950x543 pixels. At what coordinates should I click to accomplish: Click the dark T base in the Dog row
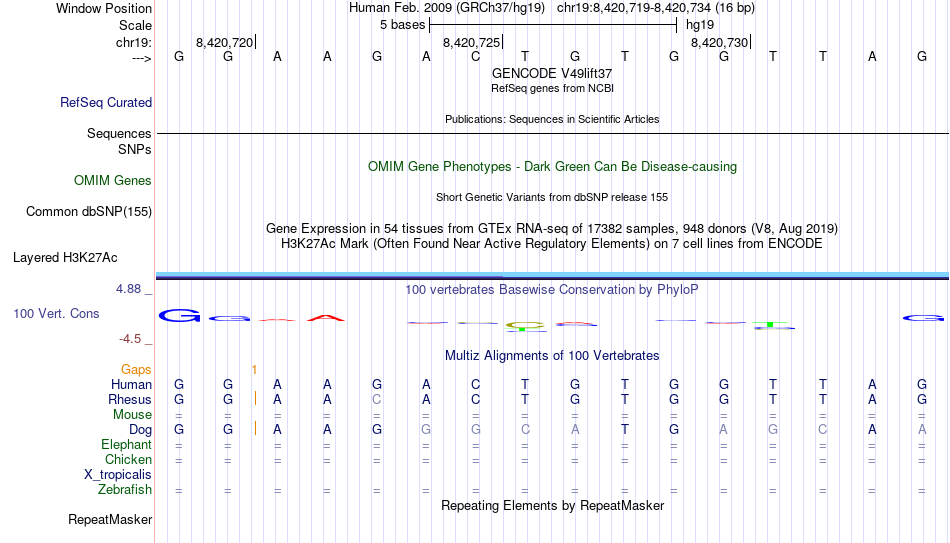(x=625, y=430)
